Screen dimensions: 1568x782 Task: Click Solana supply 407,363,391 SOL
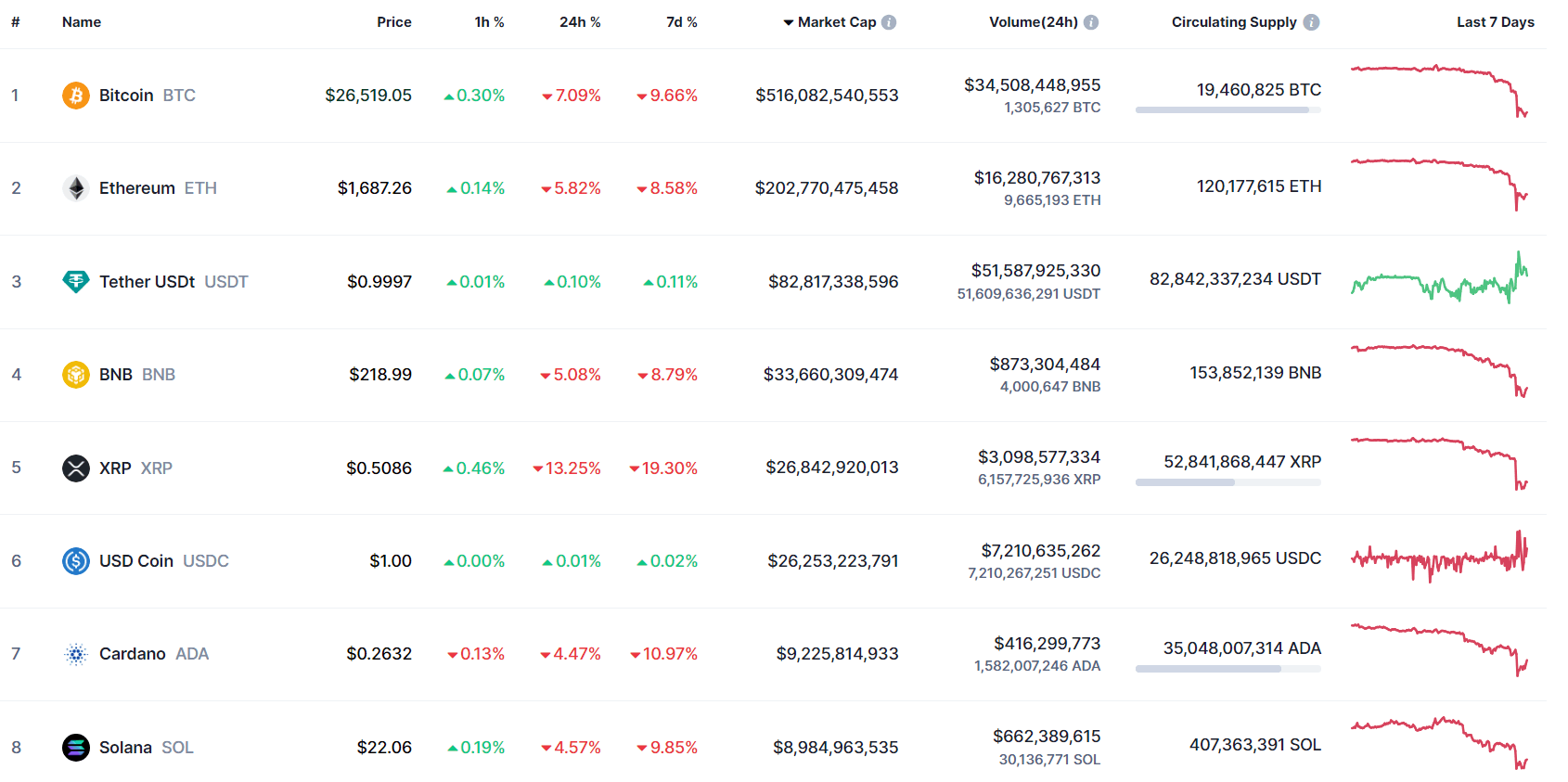coord(1255,745)
